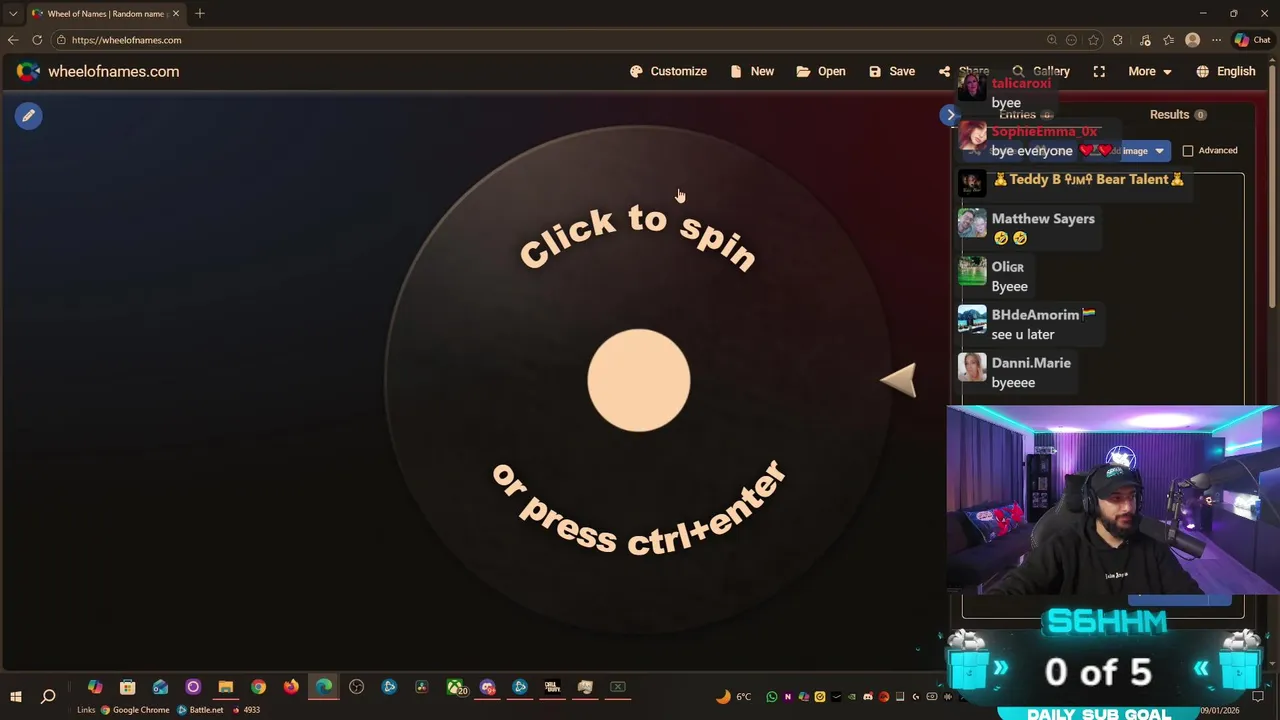1280x720 pixels.
Task: Click the blue pencil edit icon
Action: coord(28,115)
